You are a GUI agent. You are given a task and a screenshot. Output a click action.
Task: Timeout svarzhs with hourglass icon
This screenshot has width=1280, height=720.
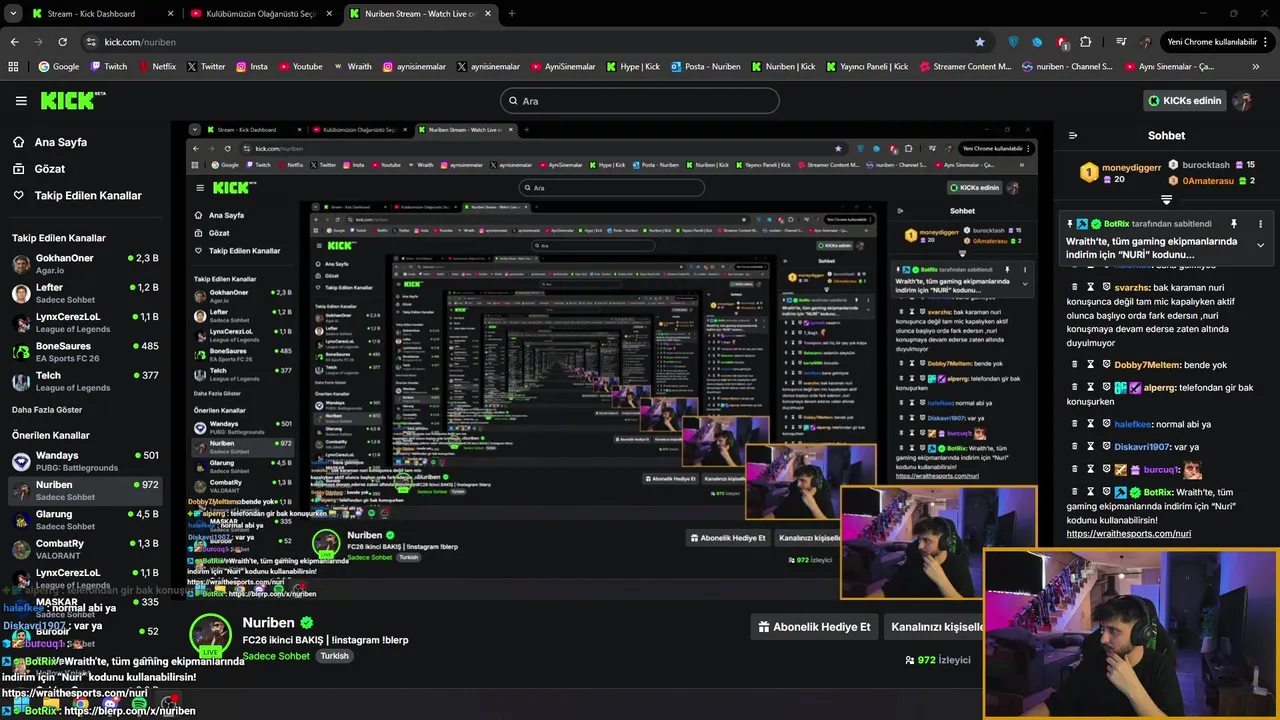(x=1091, y=287)
